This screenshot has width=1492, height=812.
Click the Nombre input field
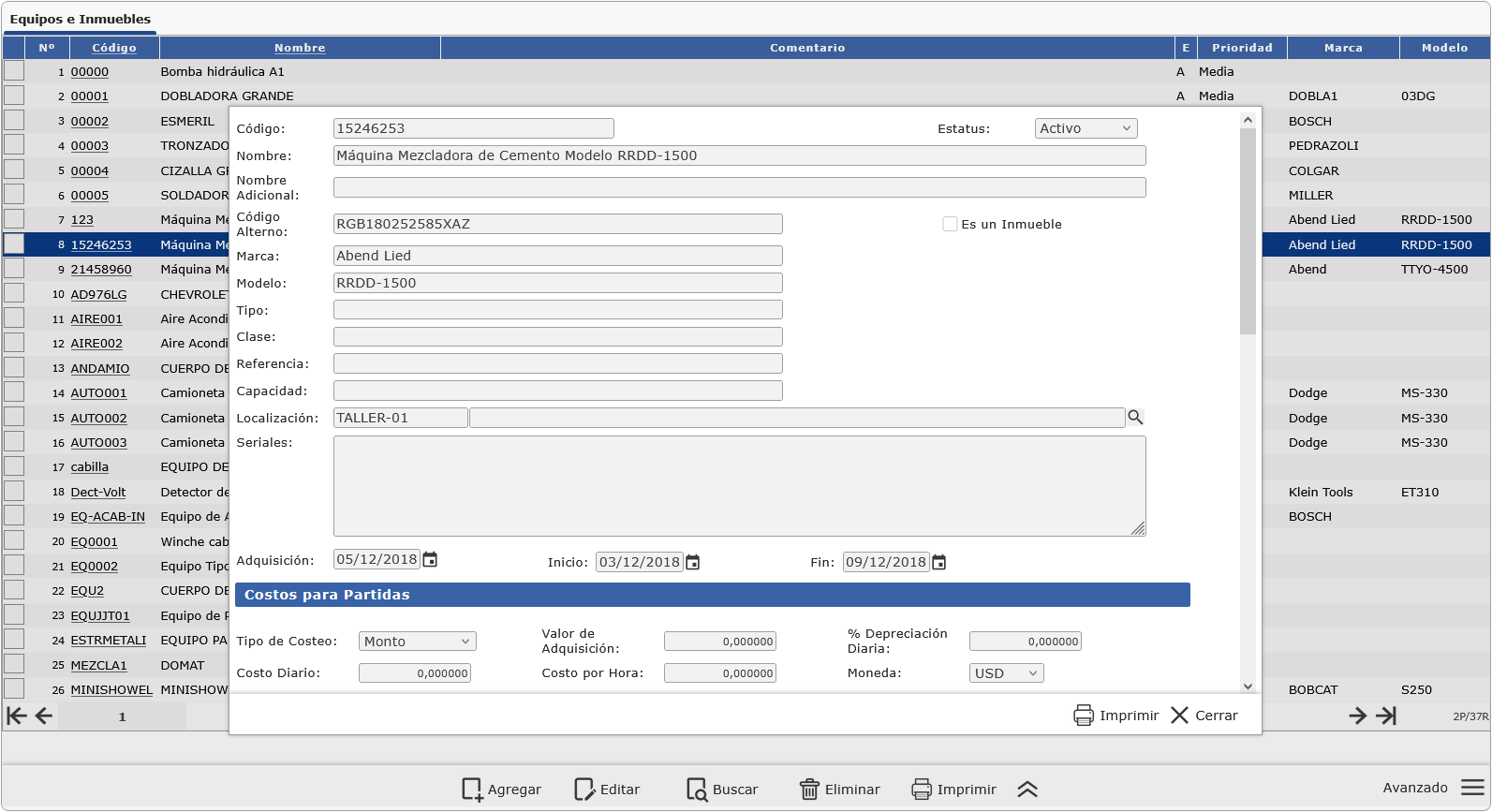coord(740,155)
